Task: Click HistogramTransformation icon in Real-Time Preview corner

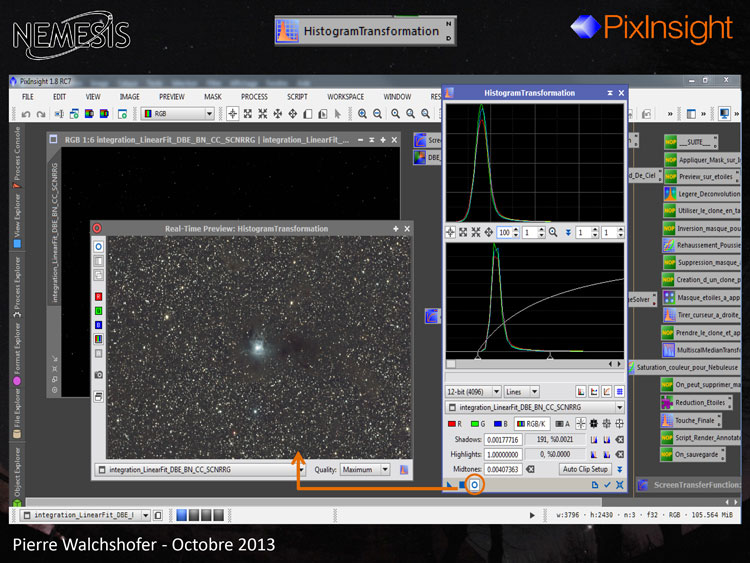Action: coord(404,470)
